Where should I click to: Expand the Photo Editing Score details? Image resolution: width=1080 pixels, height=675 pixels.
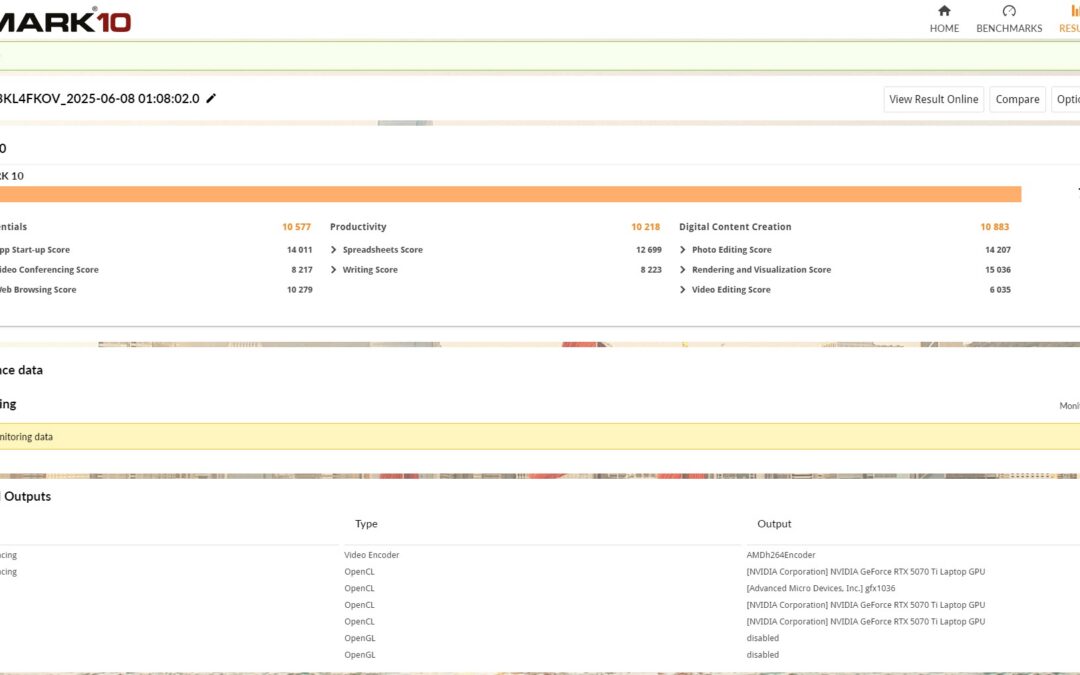pyautogui.click(x=683, y=250)
